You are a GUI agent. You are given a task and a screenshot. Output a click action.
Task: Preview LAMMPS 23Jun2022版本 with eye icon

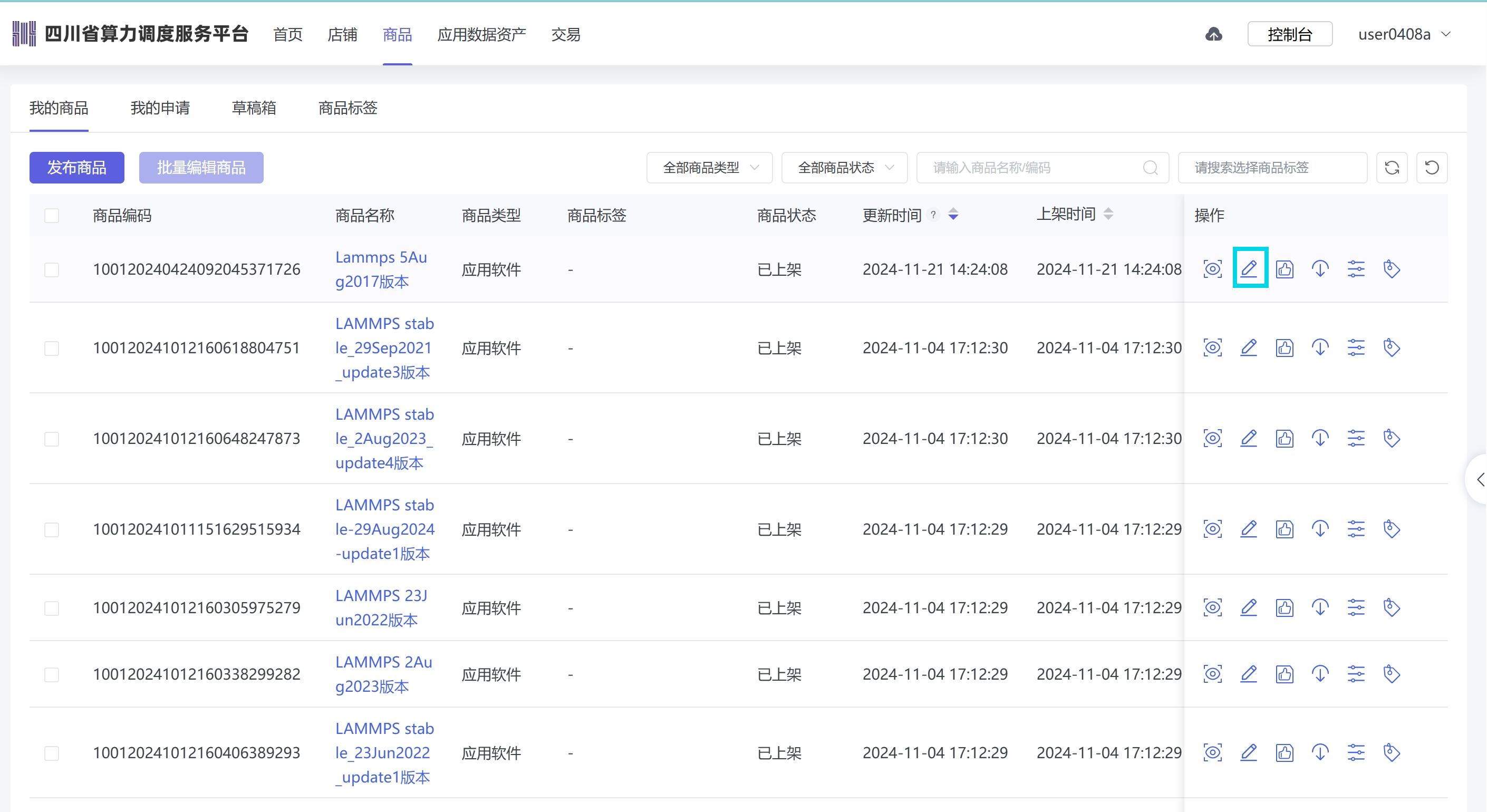[1212, 607]
